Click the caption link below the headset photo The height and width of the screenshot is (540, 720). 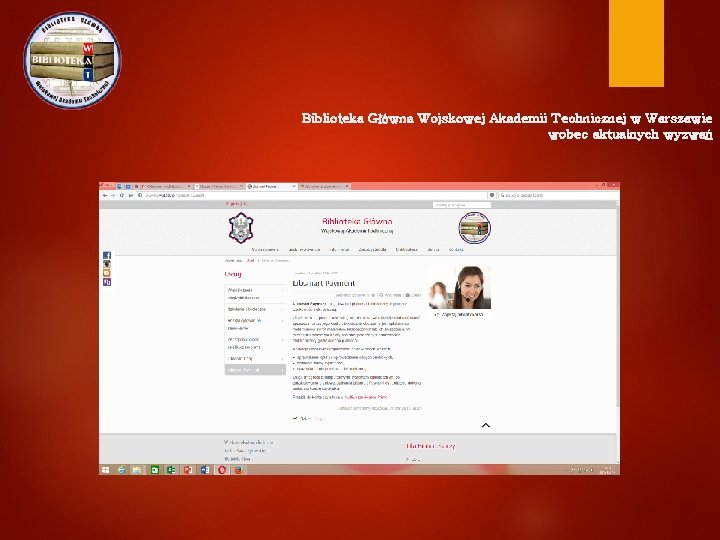pos(459,315)
